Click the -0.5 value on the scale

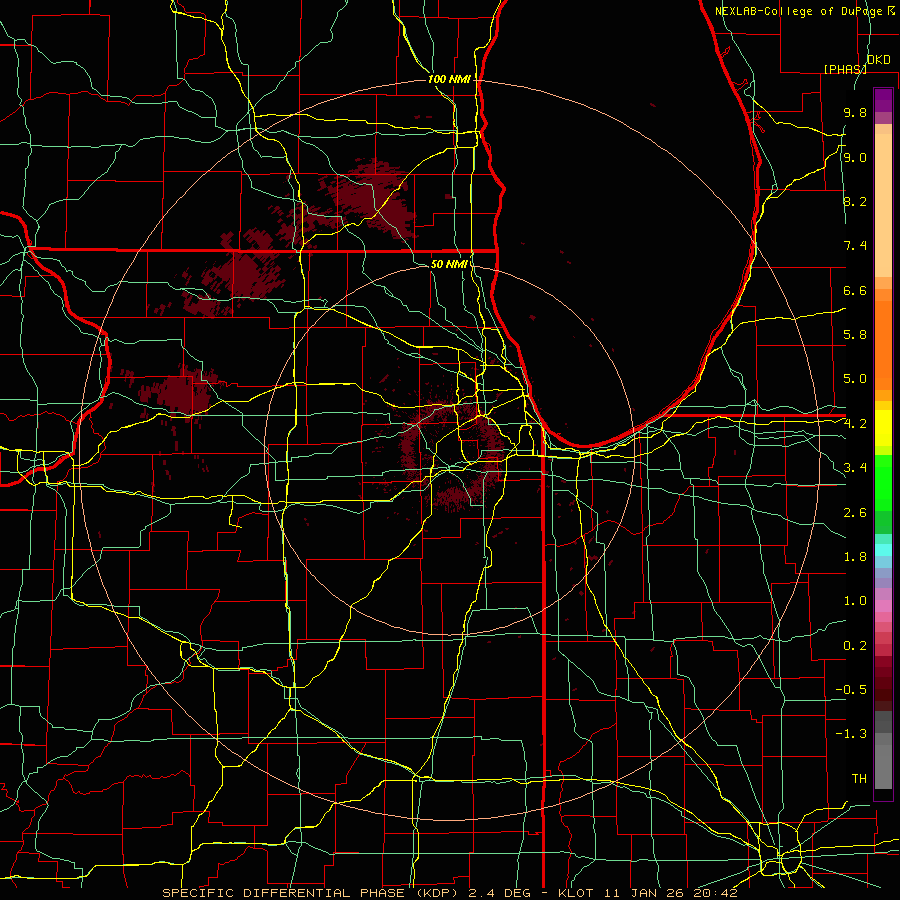click(851, 690)
